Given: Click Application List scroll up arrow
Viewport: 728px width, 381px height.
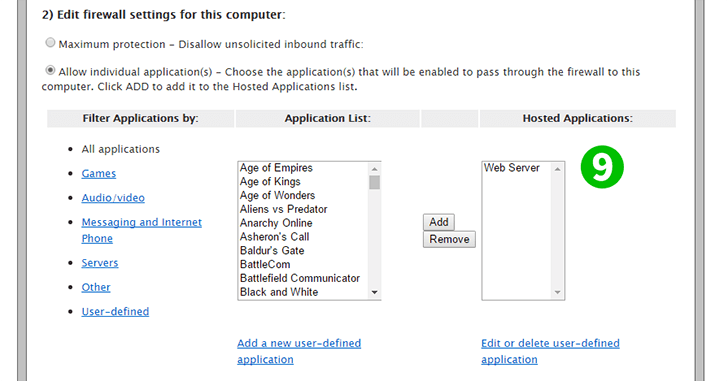Looking at the screenshot, I should click(x=375, y=168).
